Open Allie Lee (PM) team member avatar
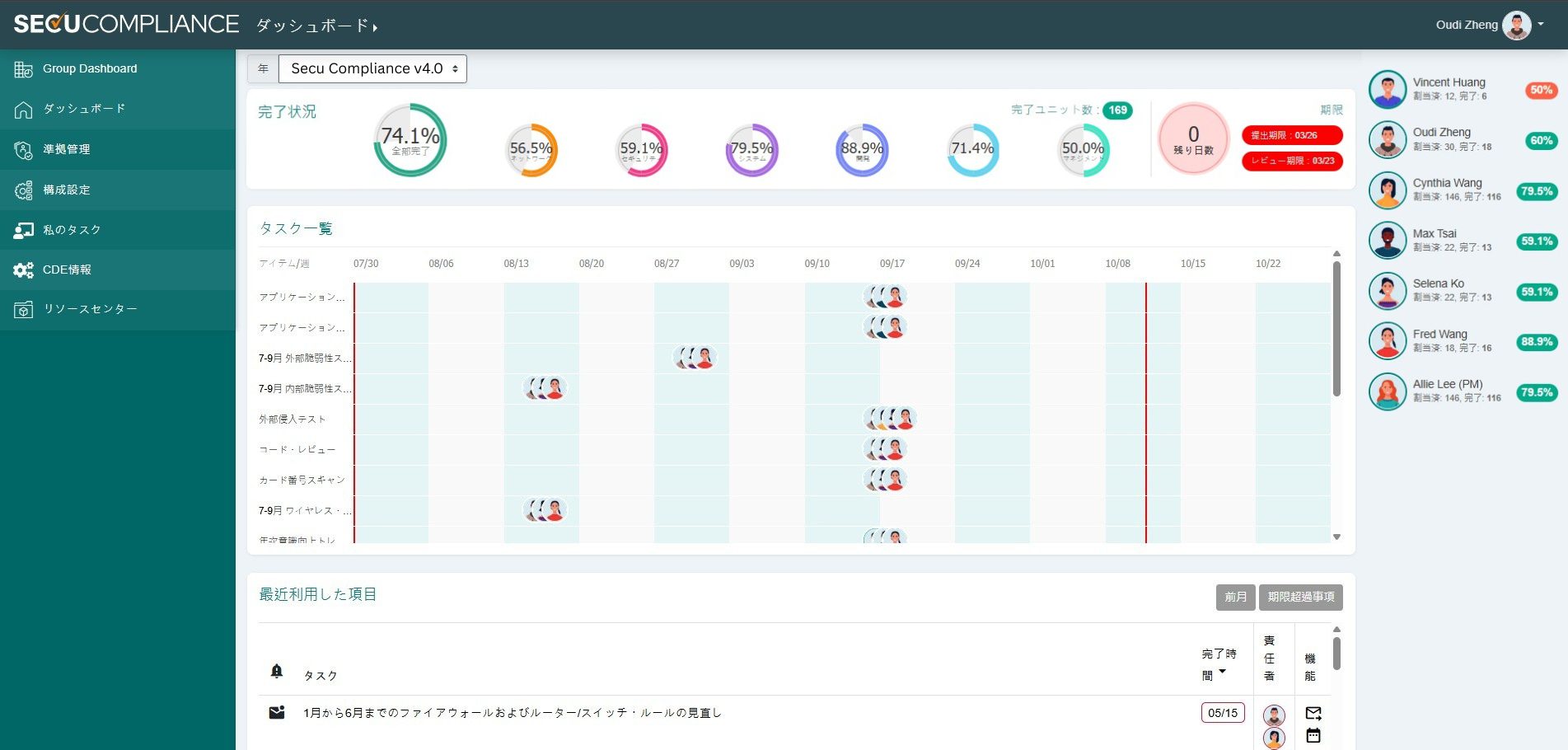The width and height of the screenshot is (1568, 750). tap(1388, 391)
